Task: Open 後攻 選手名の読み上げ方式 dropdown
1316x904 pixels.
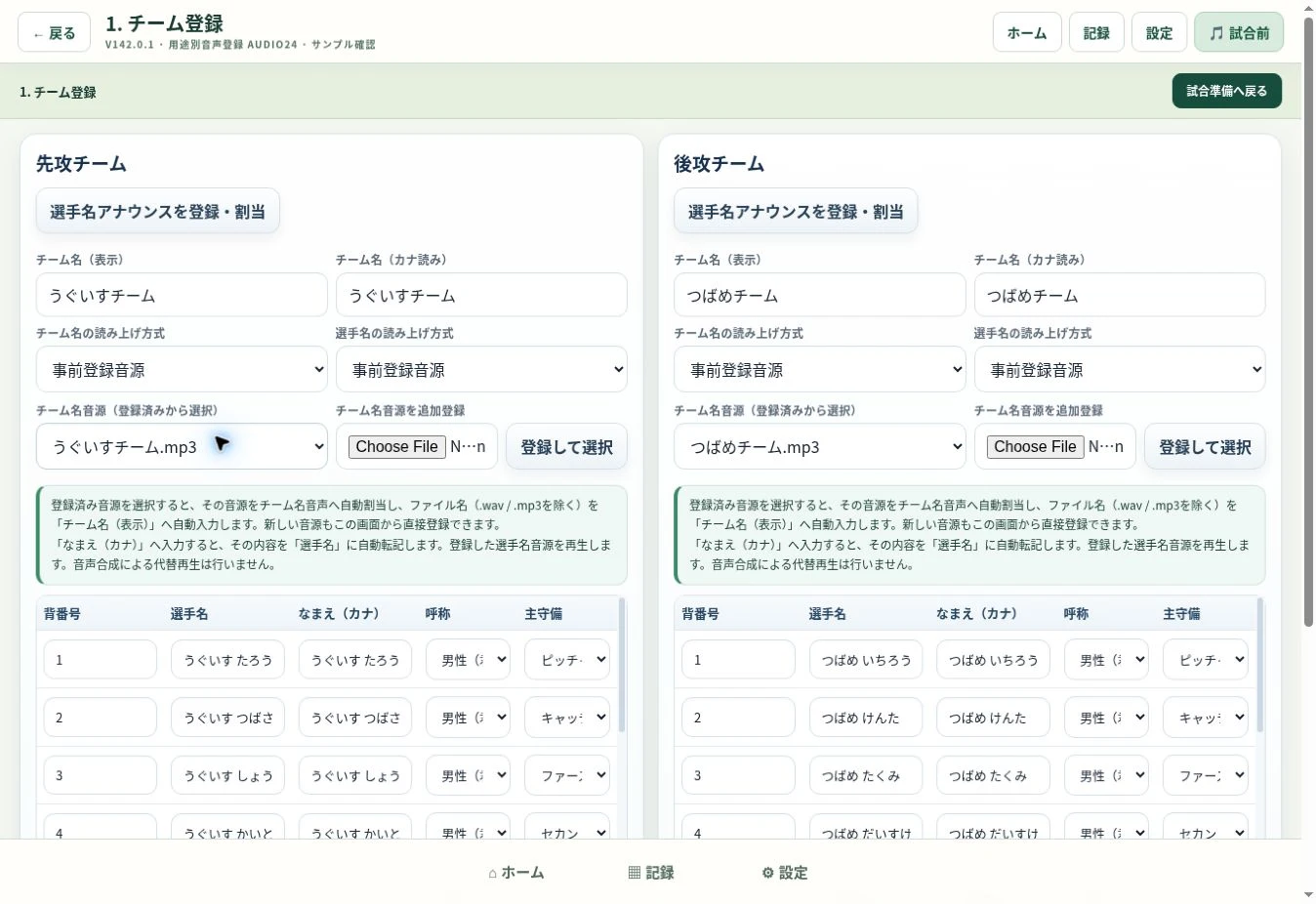Action: coord(1120,370)
